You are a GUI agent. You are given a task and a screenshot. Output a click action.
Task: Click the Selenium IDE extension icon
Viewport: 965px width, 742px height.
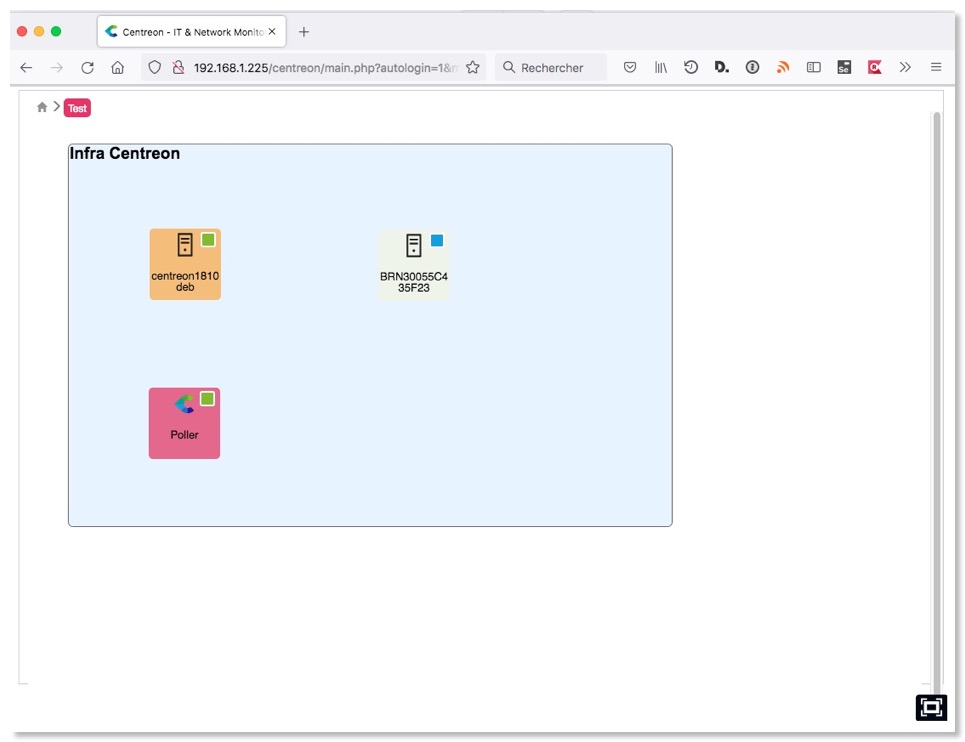(x=844, y=67)
